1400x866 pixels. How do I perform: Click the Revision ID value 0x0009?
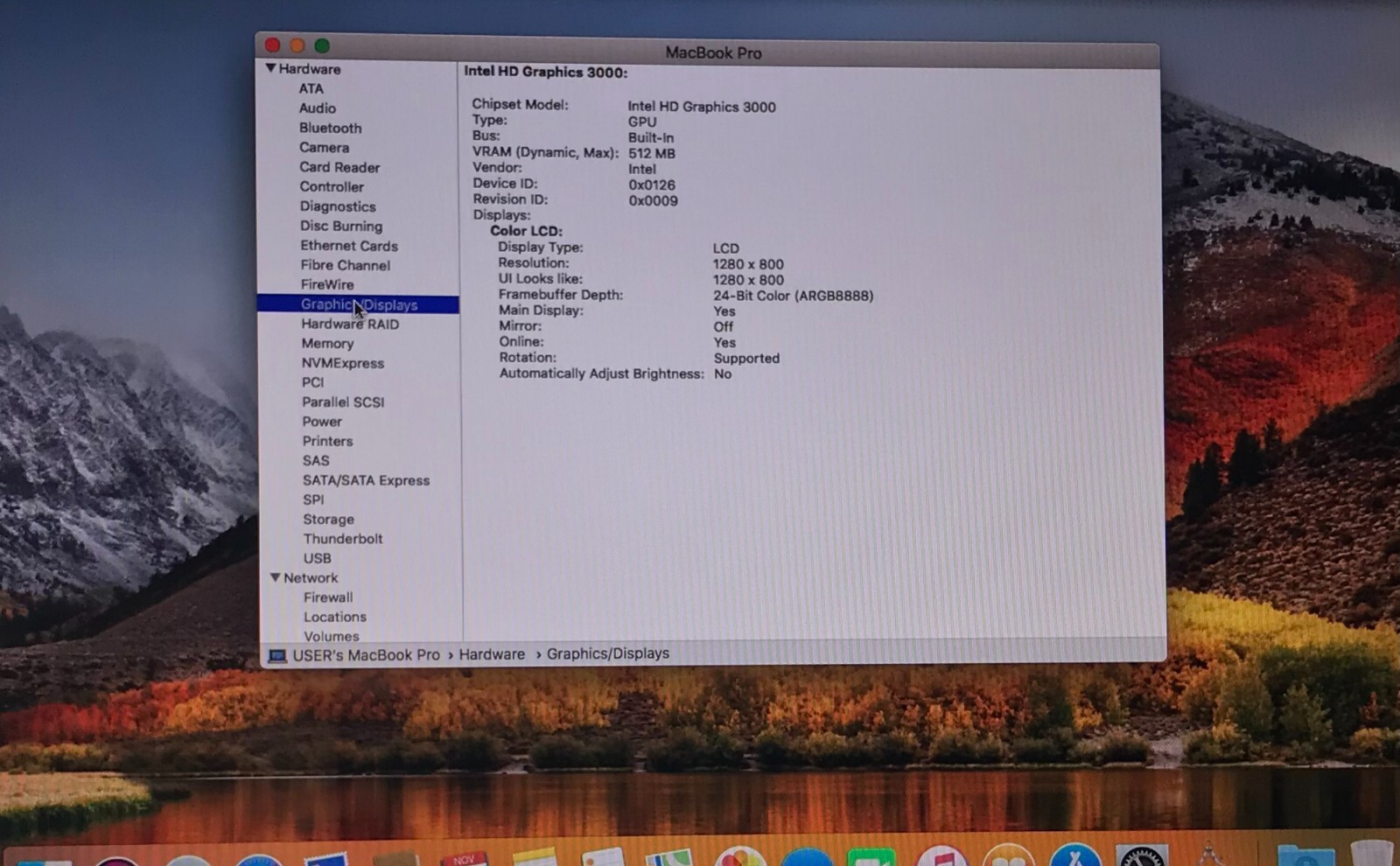653,200
